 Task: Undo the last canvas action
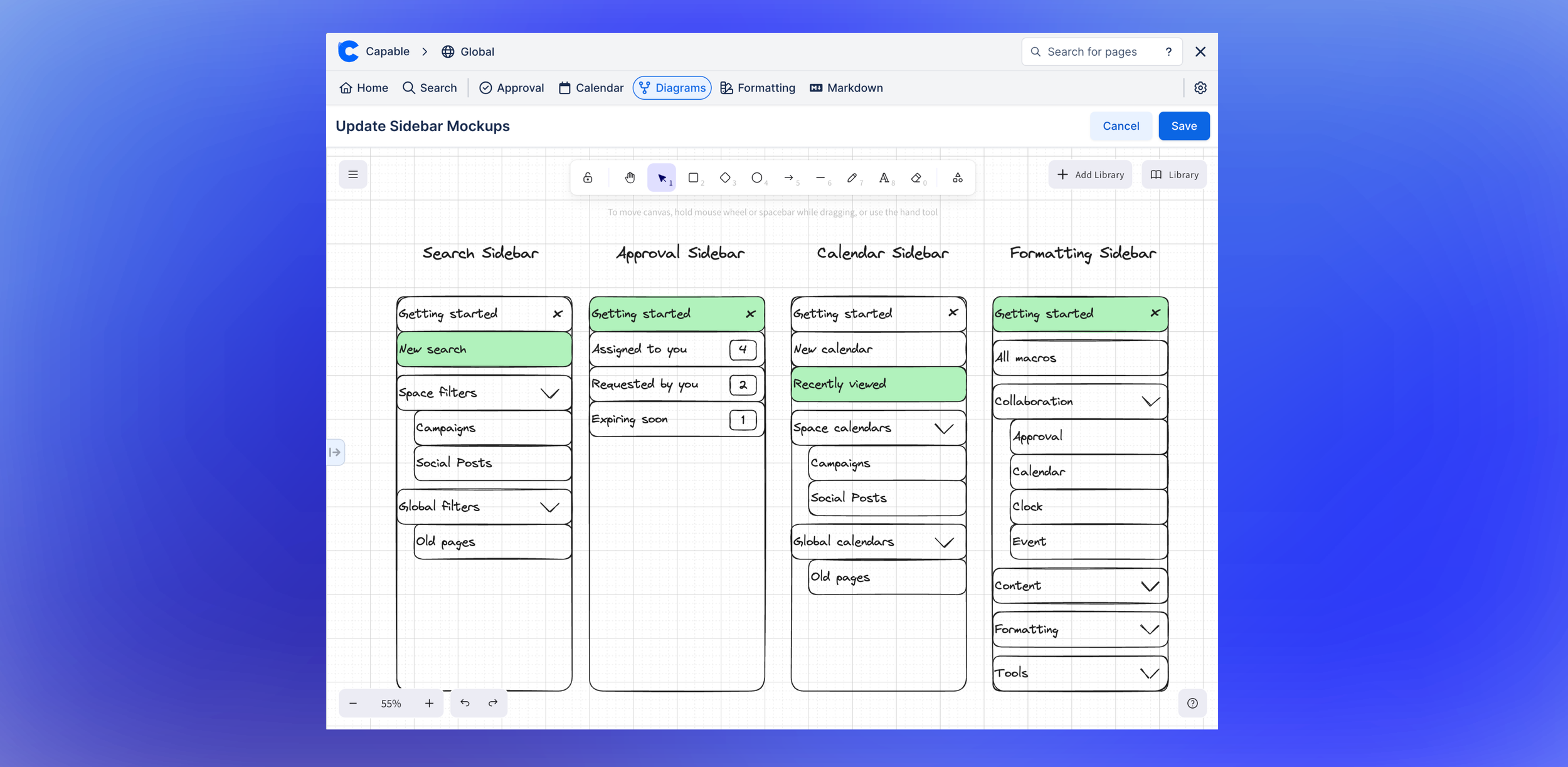tap(465, 703)
